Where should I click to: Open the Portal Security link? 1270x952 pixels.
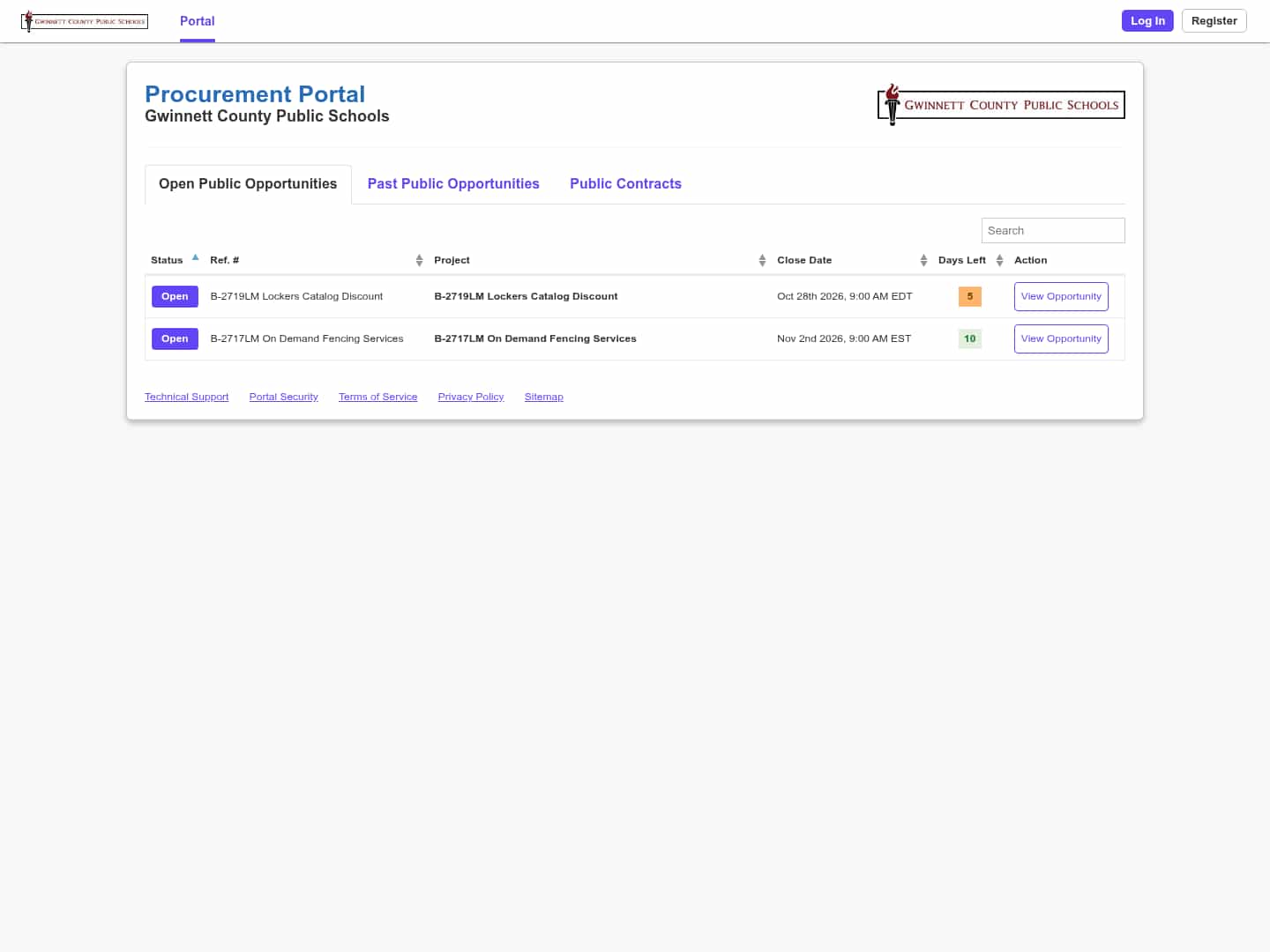click(284, 398)
